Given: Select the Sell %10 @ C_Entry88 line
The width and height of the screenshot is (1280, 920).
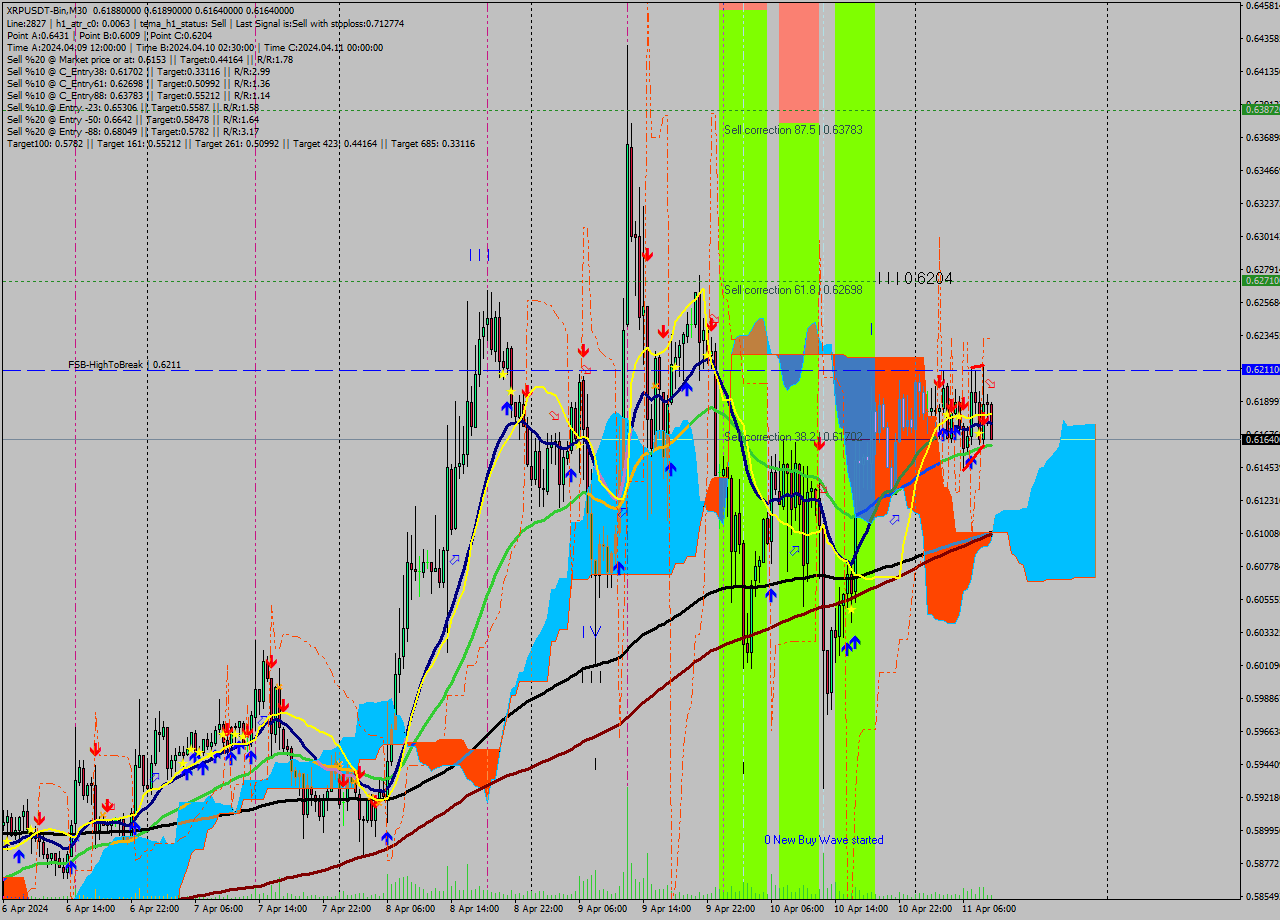Looking at the screenshot, I should coord(138,95).
